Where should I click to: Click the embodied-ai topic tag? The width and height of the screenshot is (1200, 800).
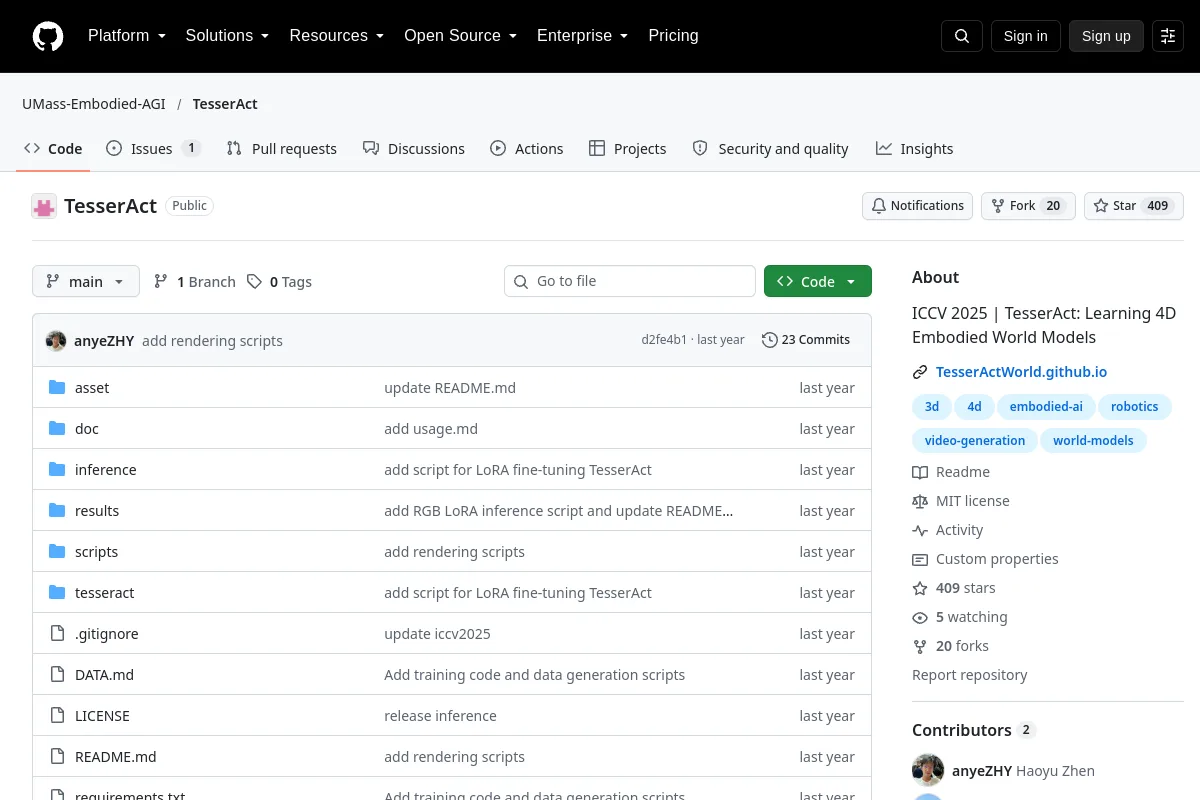tap(1046, 407)
